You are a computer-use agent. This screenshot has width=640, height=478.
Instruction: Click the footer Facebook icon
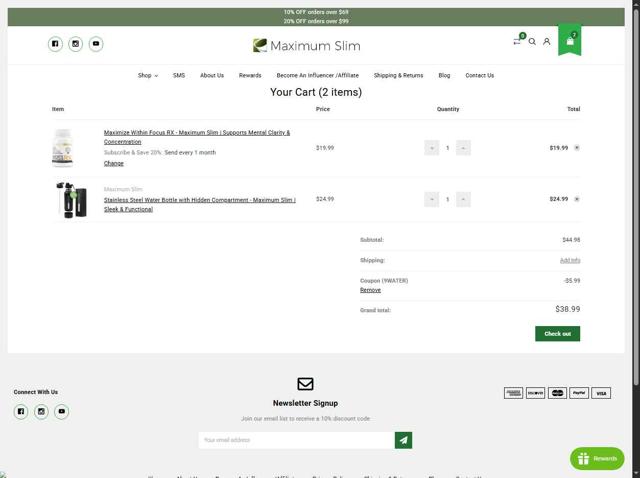pyautogui.click(x=21, y=411)
